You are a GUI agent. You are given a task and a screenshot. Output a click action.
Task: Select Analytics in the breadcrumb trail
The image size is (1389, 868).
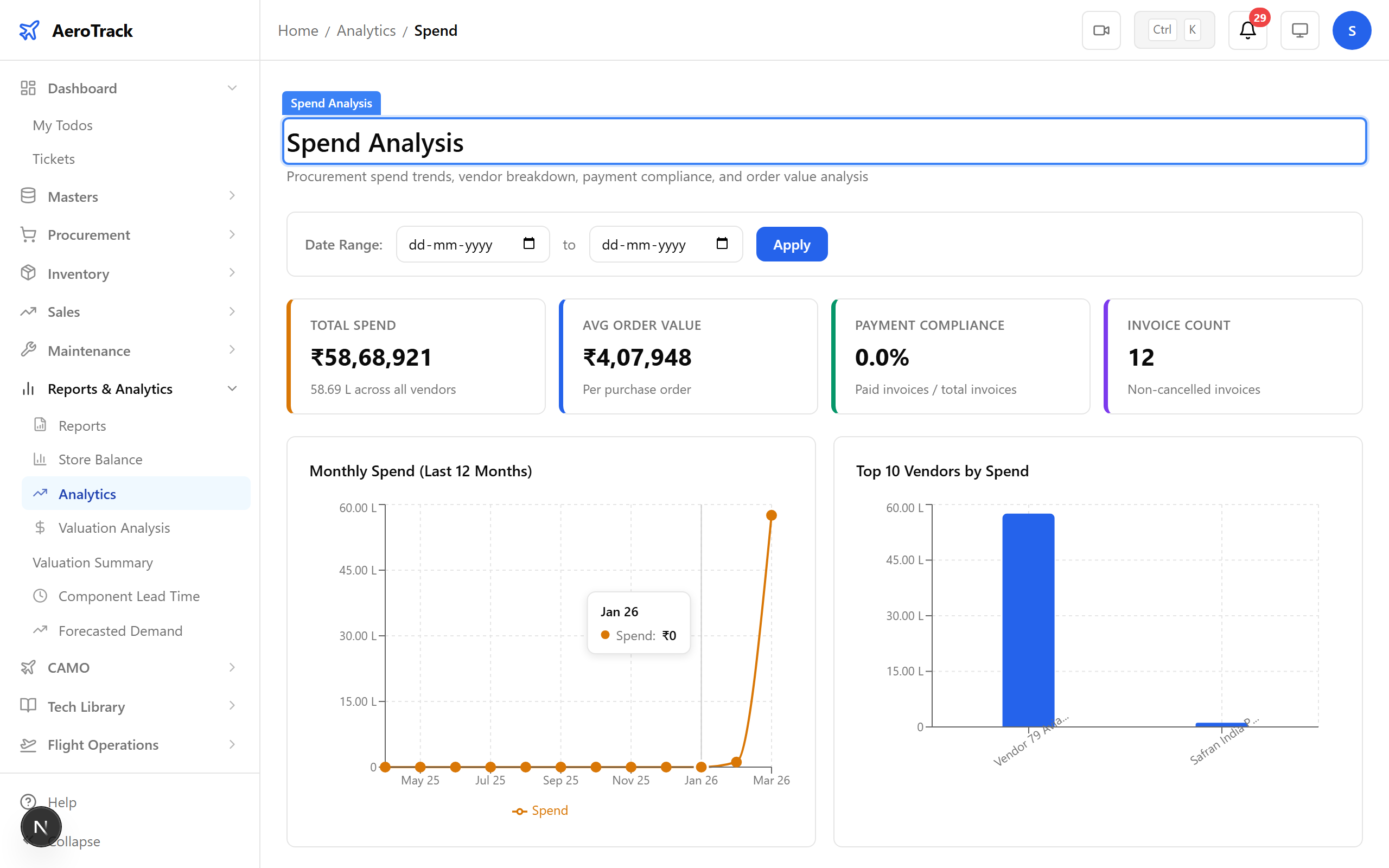pos(366,30)
